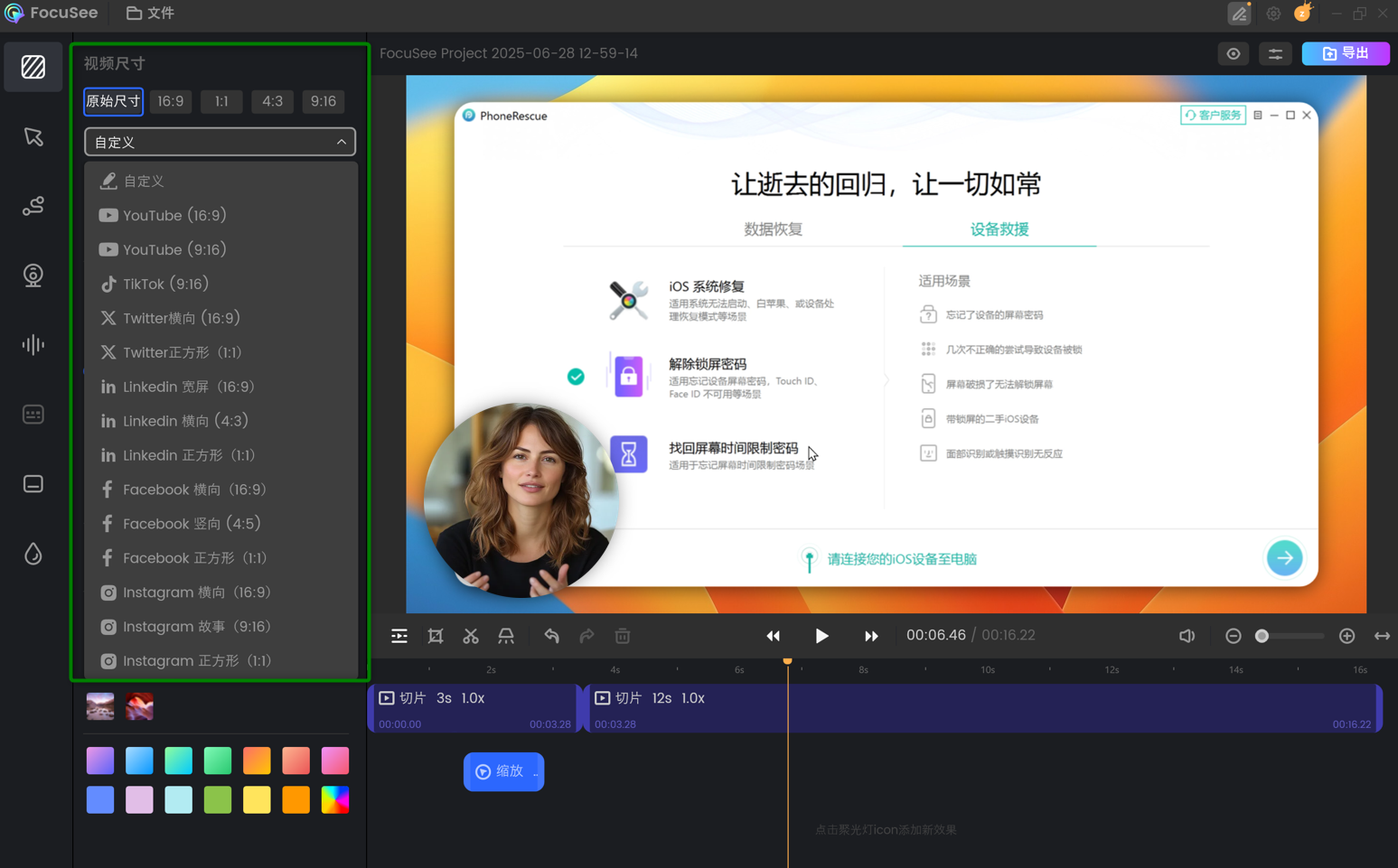This screenshot has height=868, width=1398.
Task: Select the 缩放 zoom effect clip
Action: 503,772
